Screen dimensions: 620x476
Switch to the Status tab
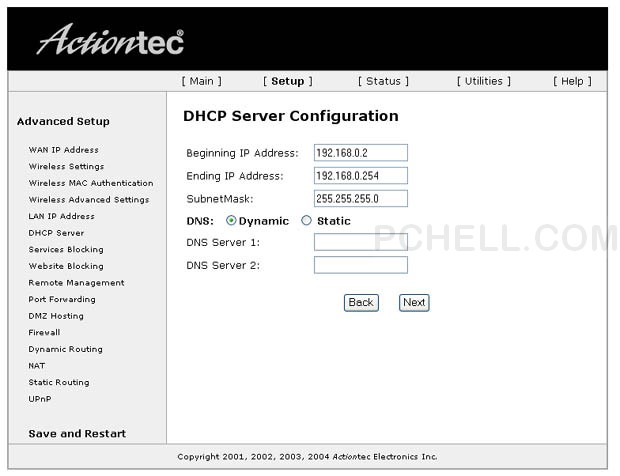point(383,81)
